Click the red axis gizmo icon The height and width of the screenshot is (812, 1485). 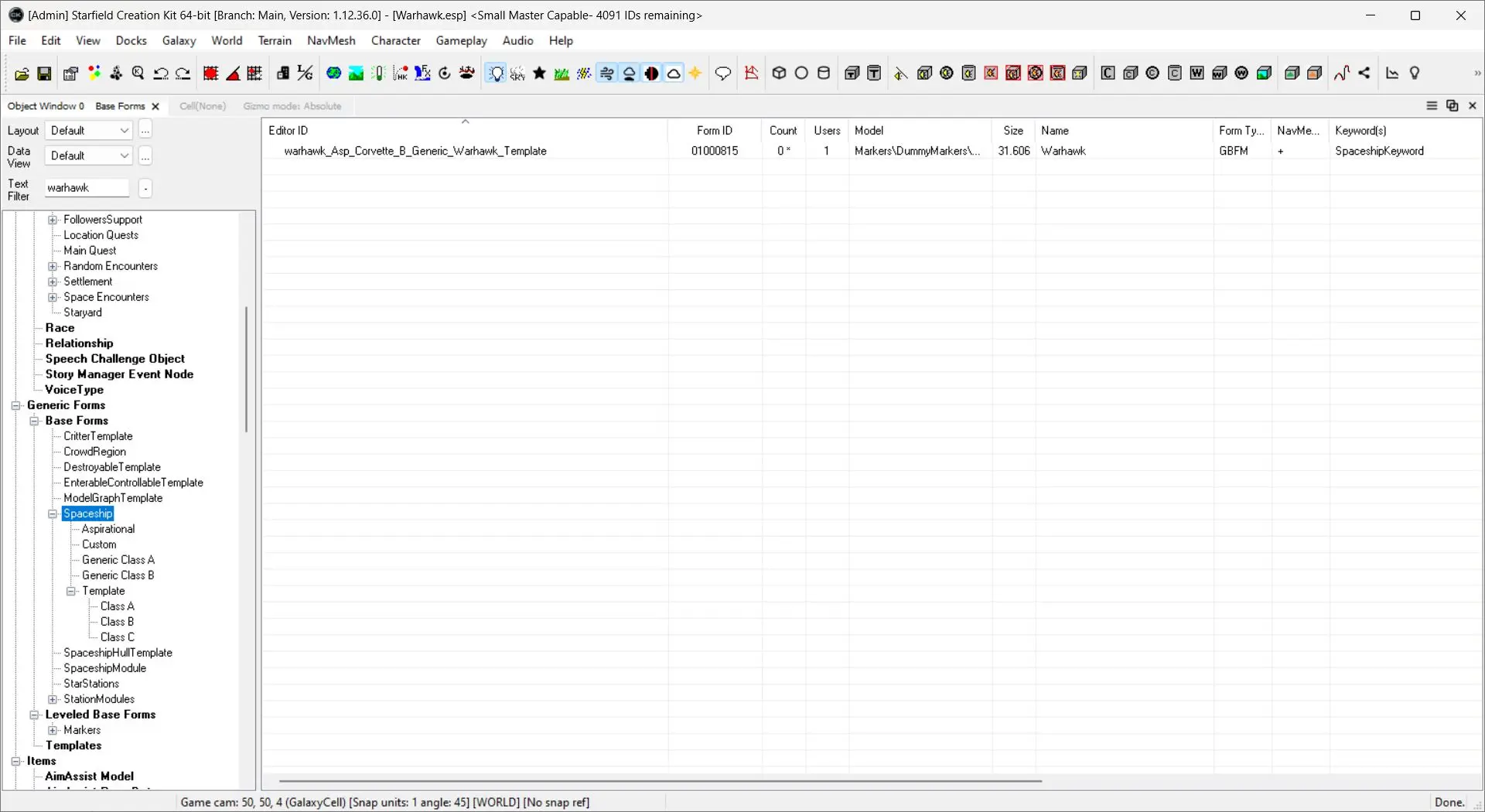[x=751, y=73]
